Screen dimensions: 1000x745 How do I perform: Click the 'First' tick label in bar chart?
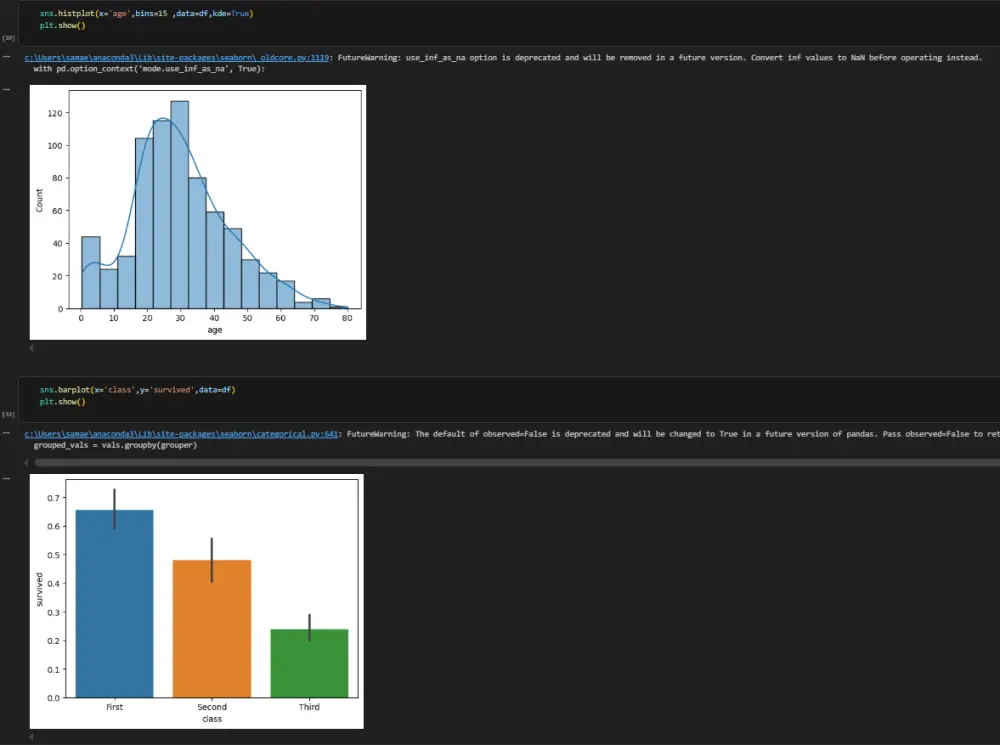[x=115, y=707]
